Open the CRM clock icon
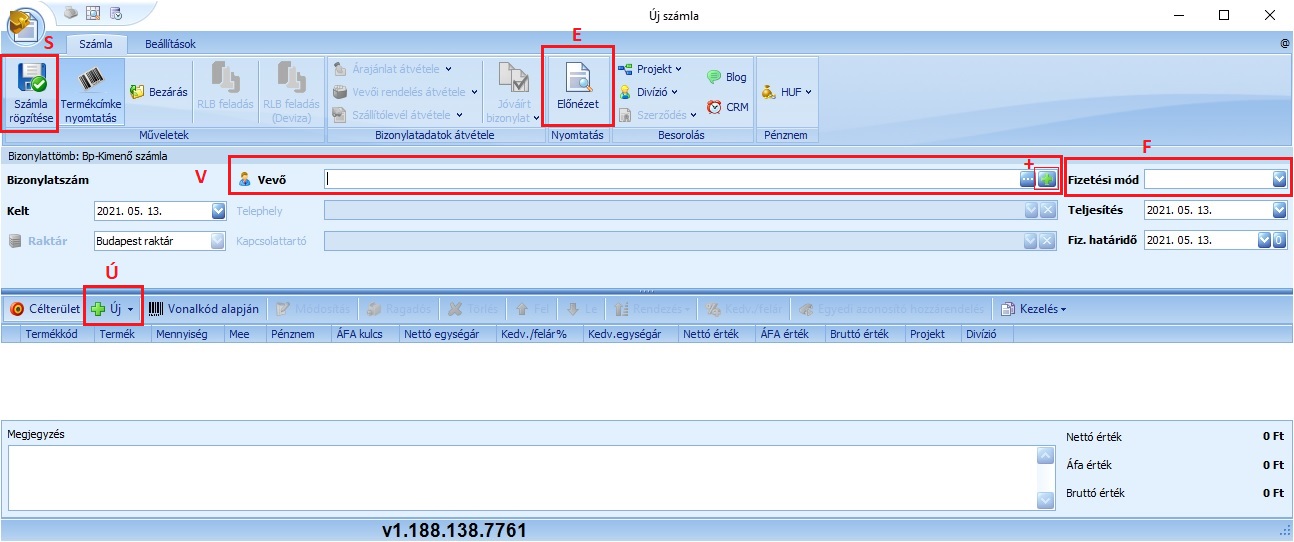Image resolution: width=1294 pixels, height=542 pixels. point(714,107)
